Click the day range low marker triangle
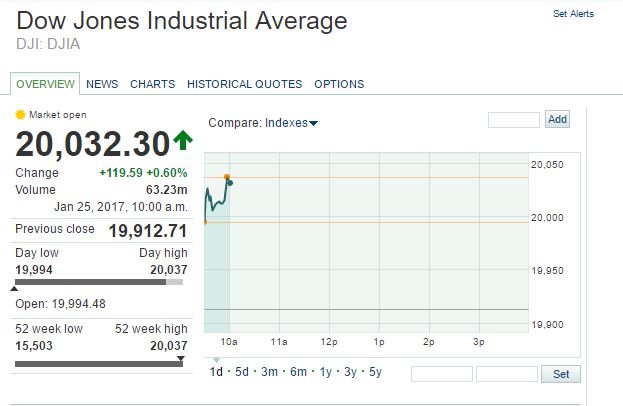The image size is (623, 406). pos(15,290)
